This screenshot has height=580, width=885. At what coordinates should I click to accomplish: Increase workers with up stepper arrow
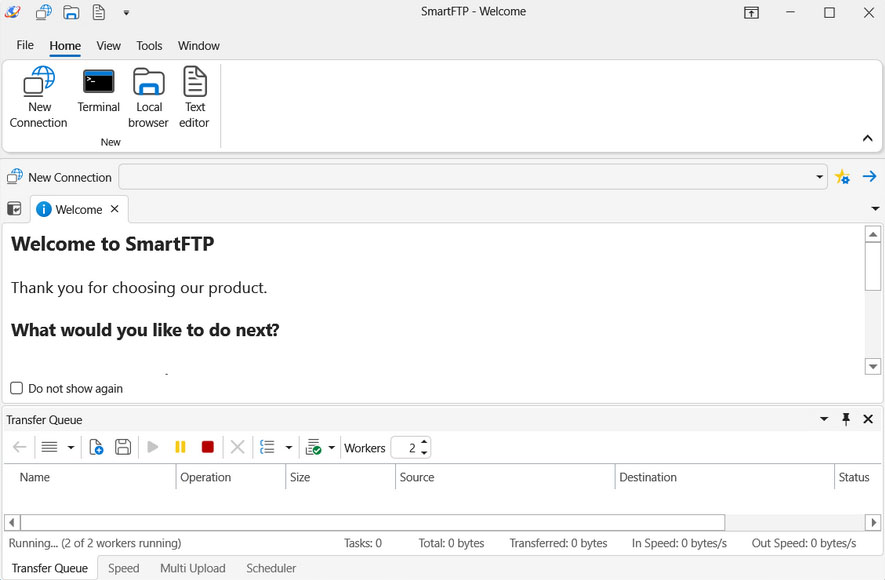(424, 442)
